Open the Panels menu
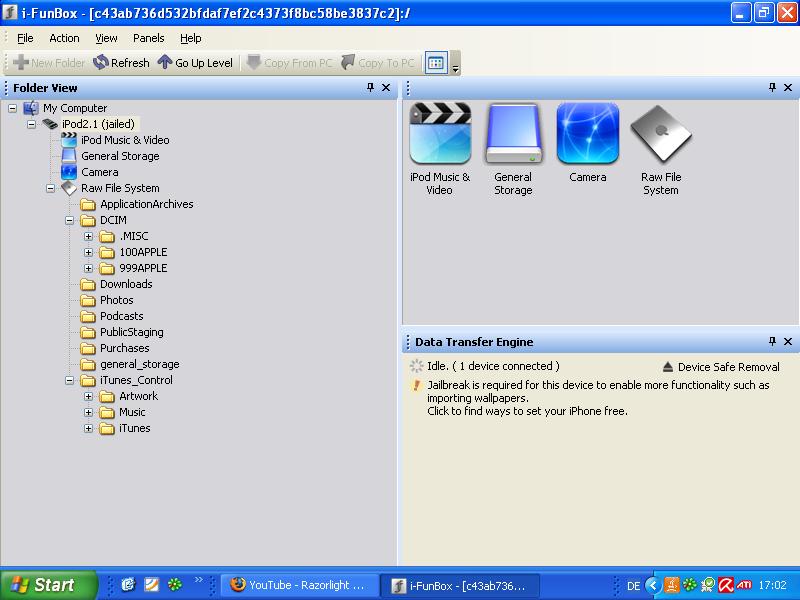Image resolution: width=800 pixels, height=600 pixels. pos(148,38)
